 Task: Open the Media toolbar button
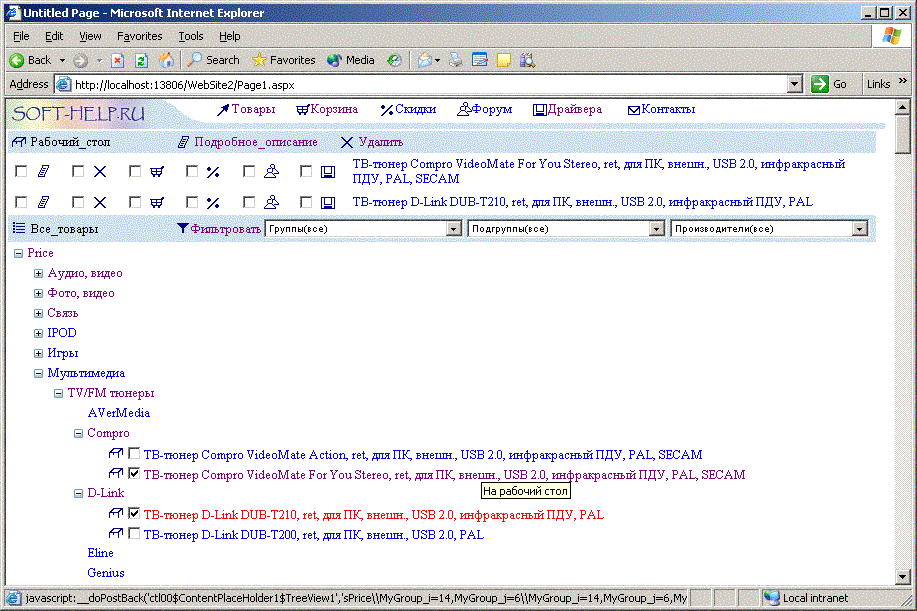(351, 60)
